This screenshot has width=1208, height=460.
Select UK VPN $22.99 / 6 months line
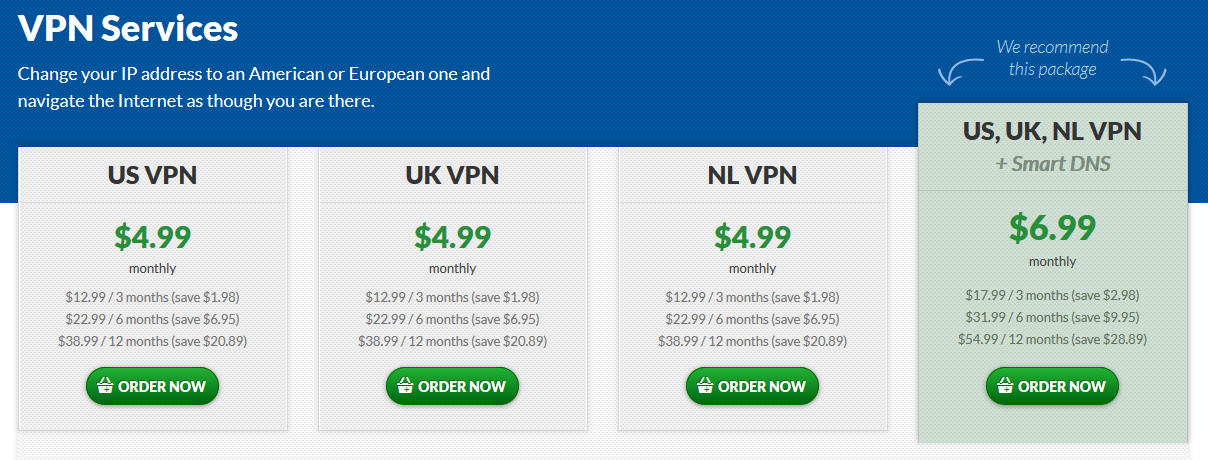click(453, 319)
